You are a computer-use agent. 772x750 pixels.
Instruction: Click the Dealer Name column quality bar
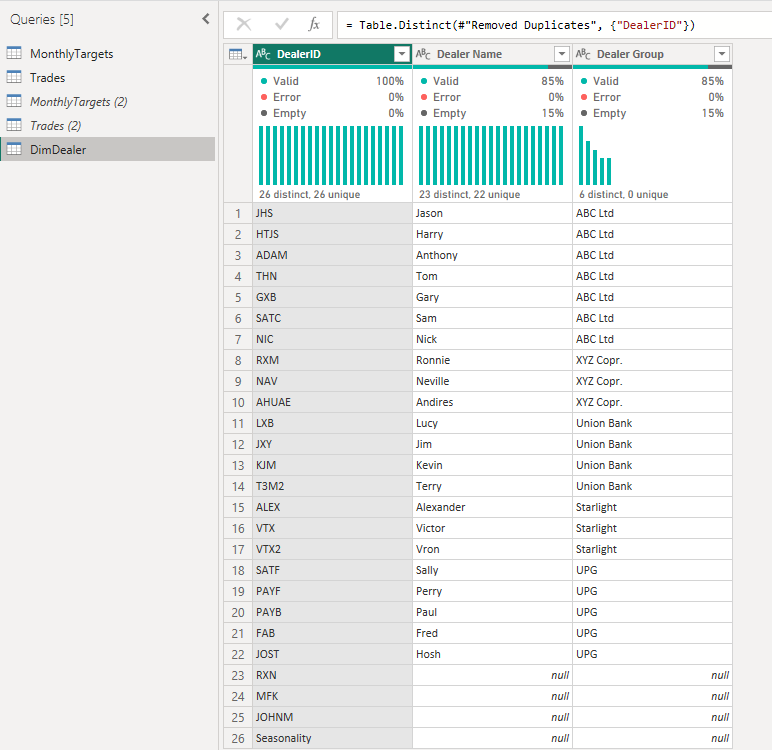click(492, 67)
